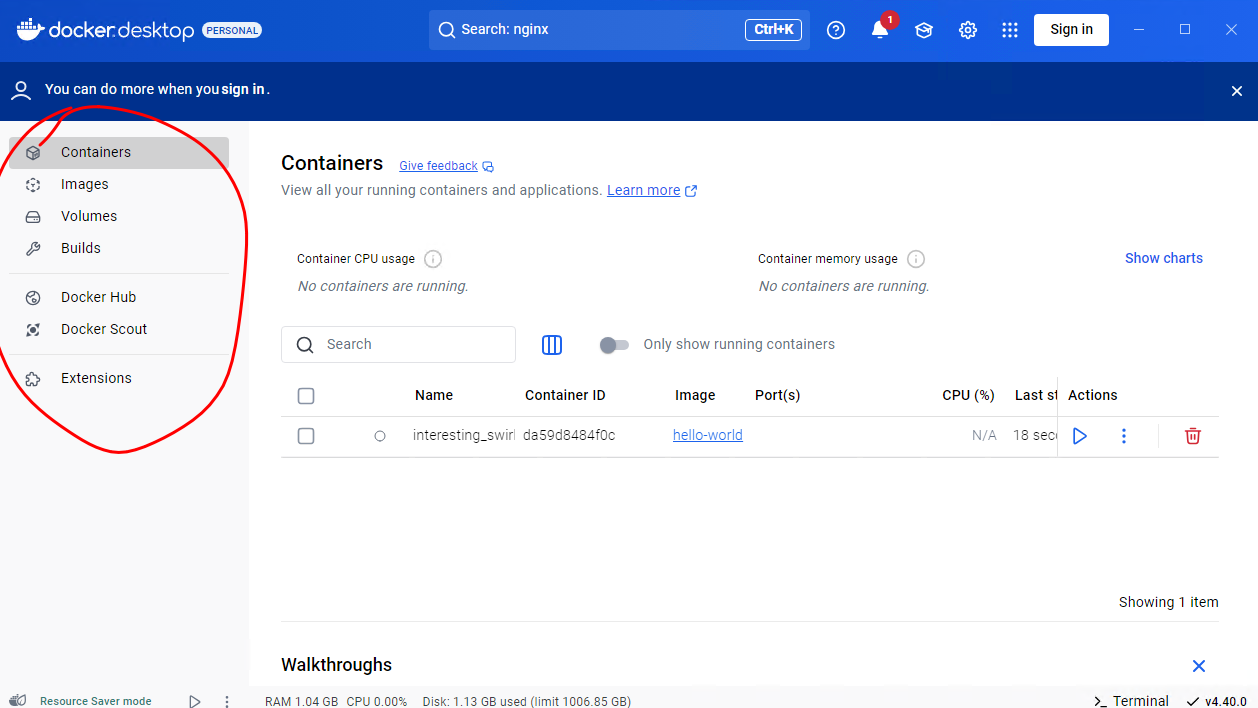Screen dimensions: 1258x708
Task: Sort by Name column header
Action: (x=434, y=395)
